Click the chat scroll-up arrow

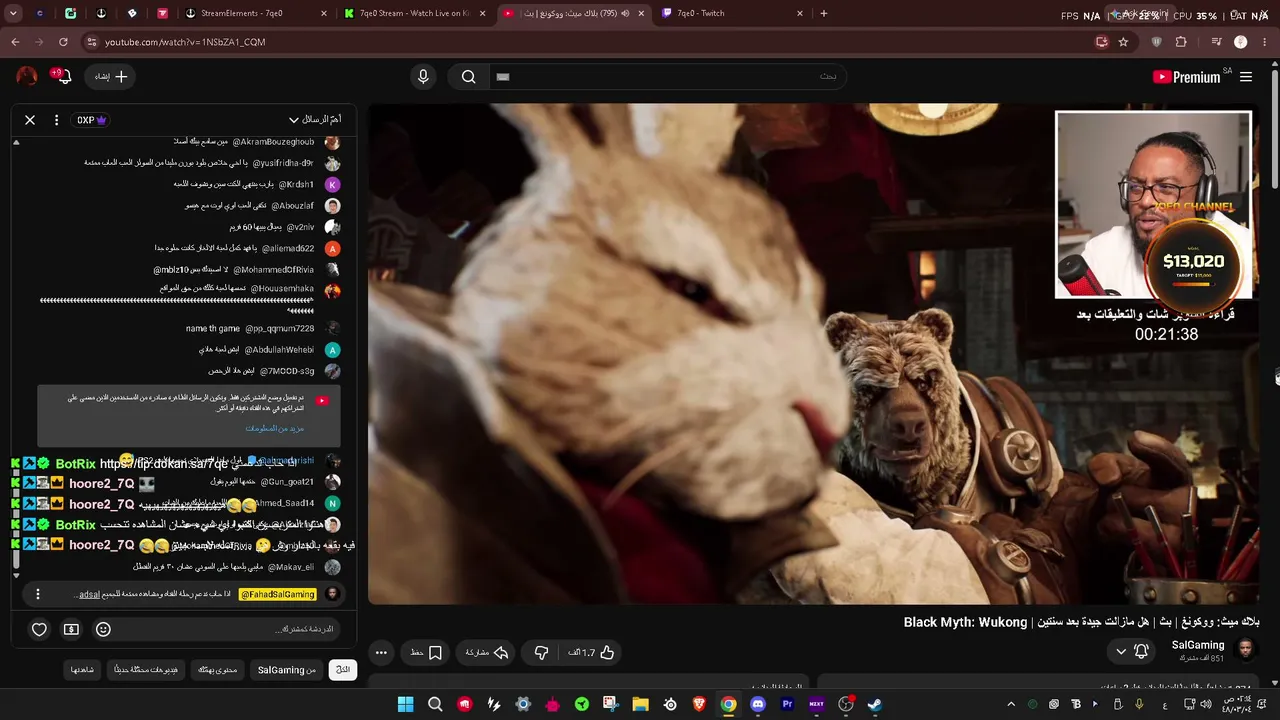[x=16, y=142]
